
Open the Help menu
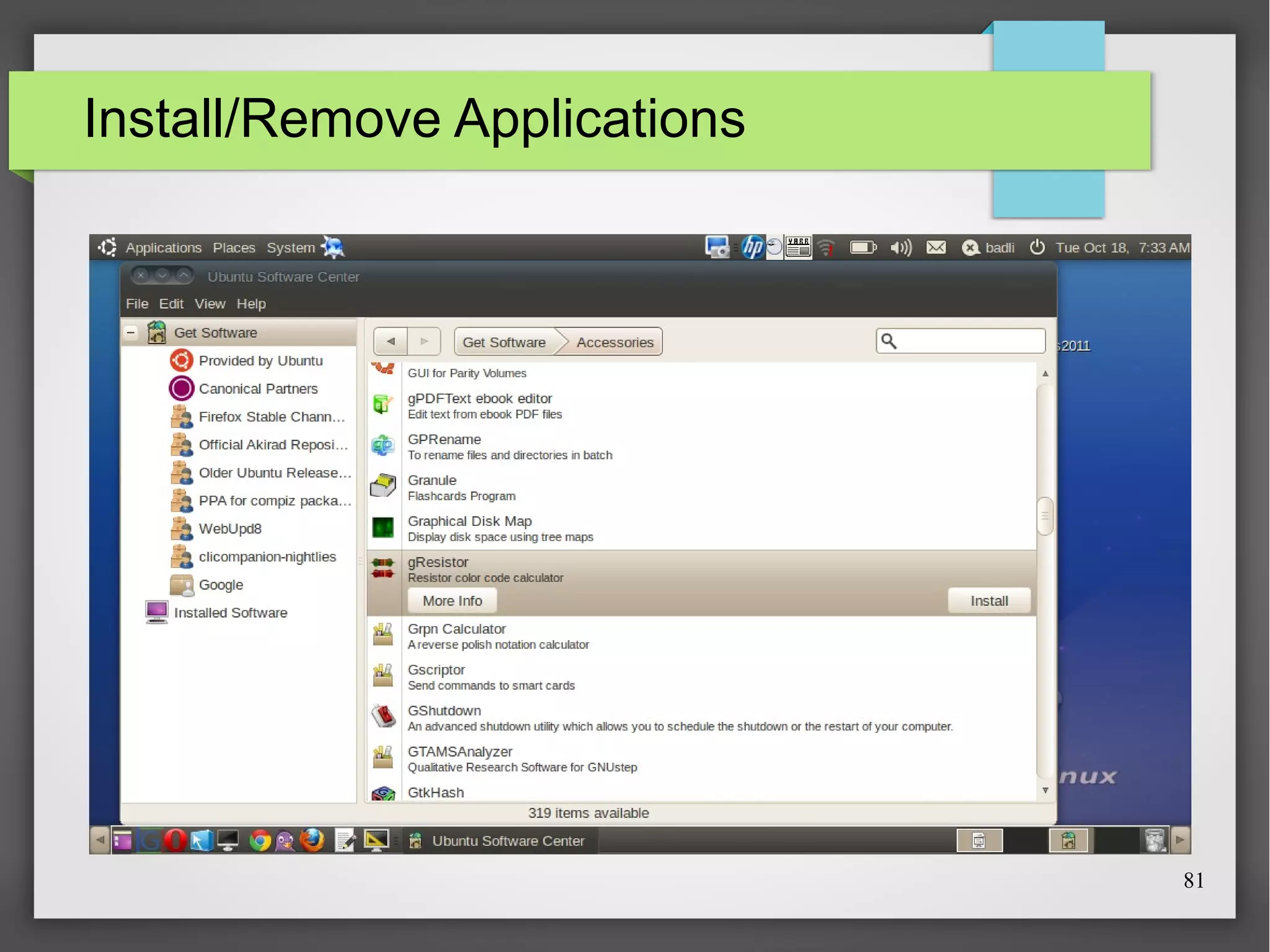click(251, 303)
